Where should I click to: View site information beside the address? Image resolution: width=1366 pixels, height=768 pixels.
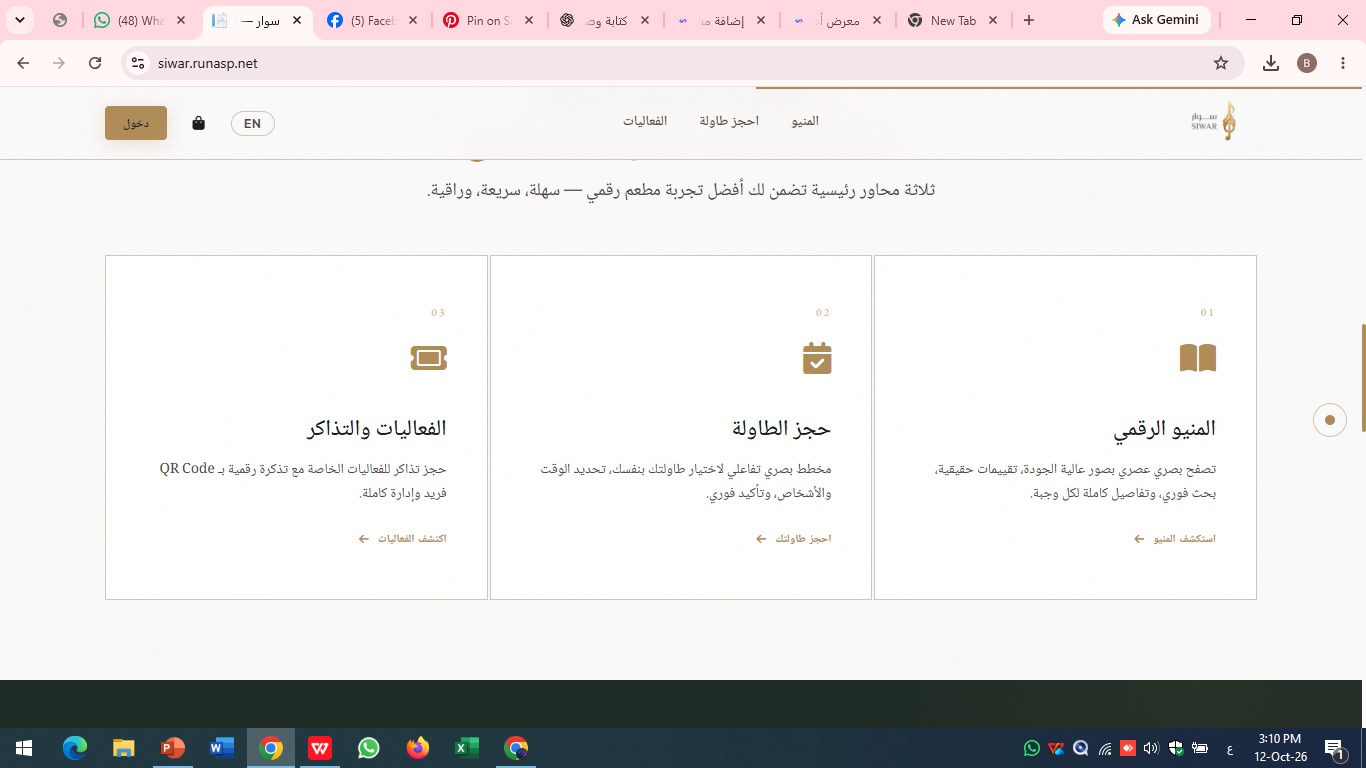point(139,63)
